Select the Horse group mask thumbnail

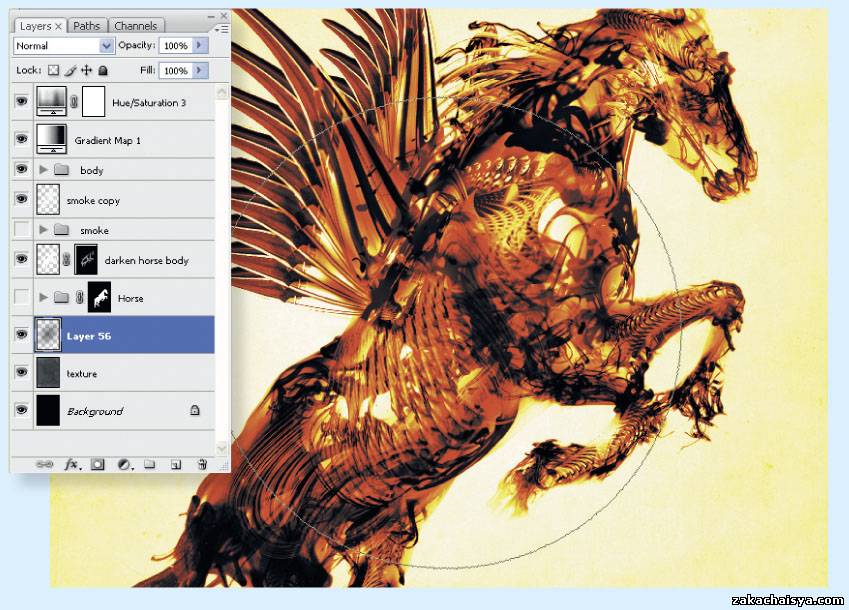(99, 297)
